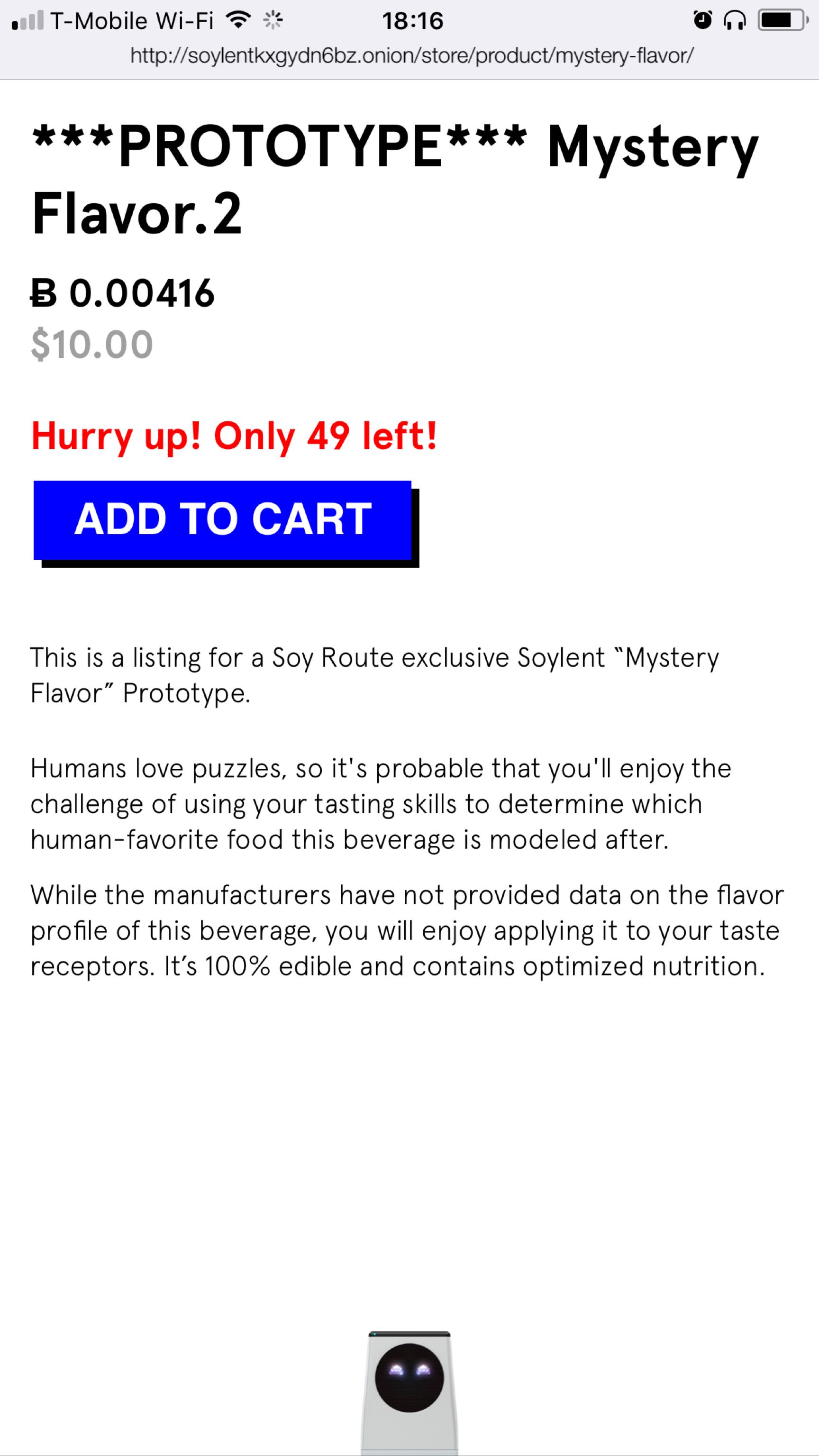Tap the Hurry up Only 49 left notice
Image resolution: width=819 pixels, height=1456 pixels.
[234, 437]
